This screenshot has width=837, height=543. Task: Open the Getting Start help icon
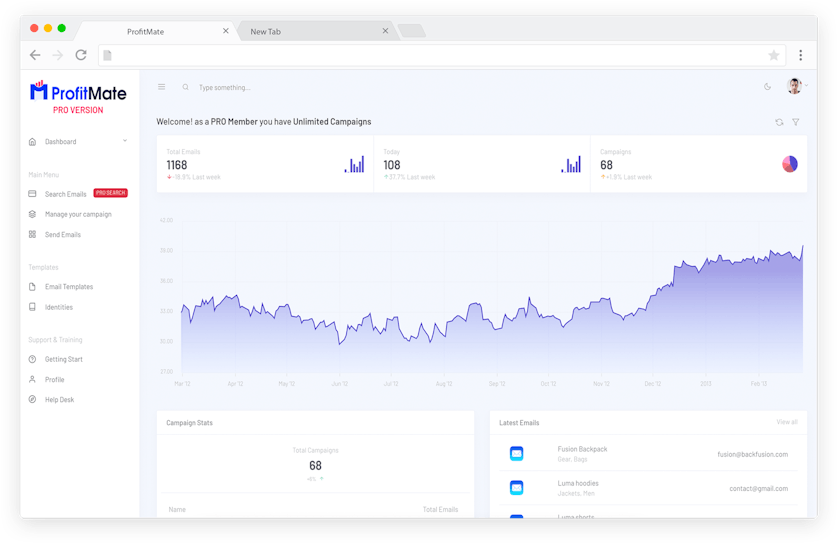[x=33, y=359]
